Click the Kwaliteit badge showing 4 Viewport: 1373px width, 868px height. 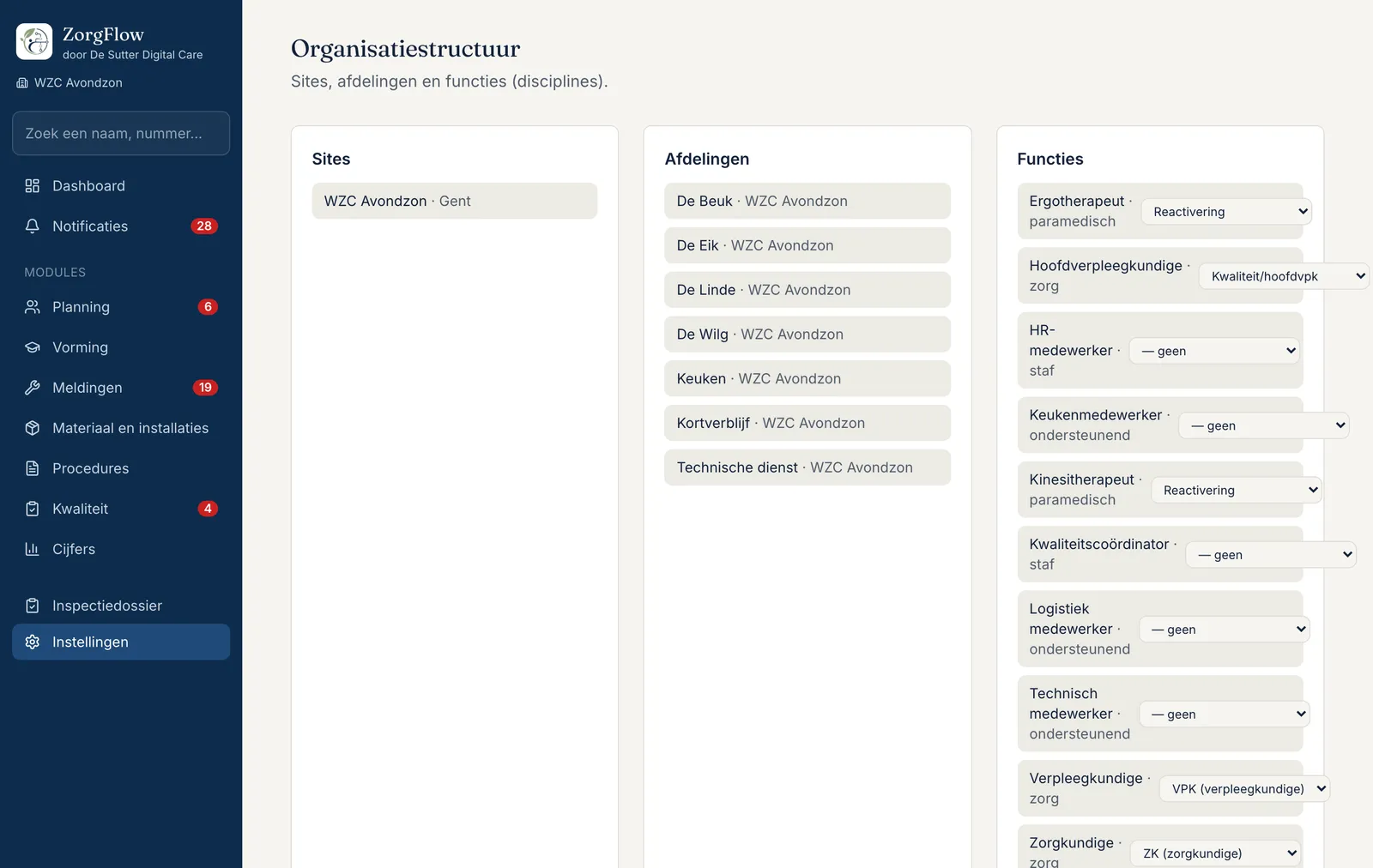click(x=208, y=509)
